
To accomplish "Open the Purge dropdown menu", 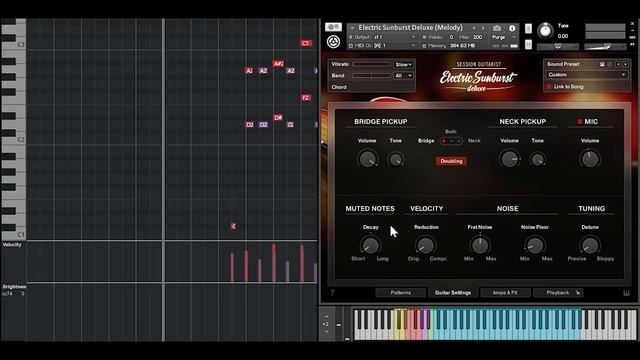I will click(503, 37).
